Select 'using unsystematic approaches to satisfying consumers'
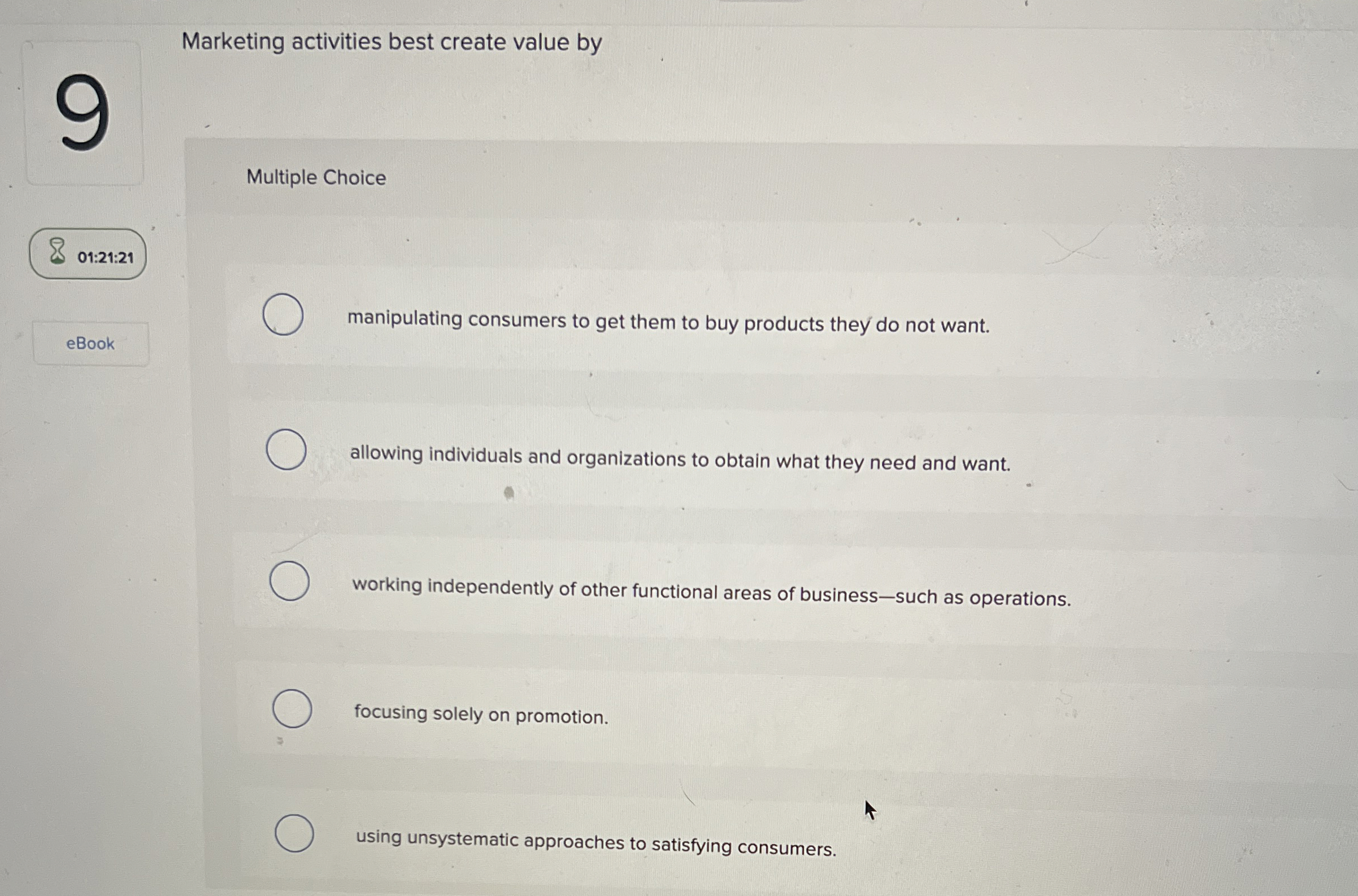Screen dimensions: 1358x896 [295, 834]
